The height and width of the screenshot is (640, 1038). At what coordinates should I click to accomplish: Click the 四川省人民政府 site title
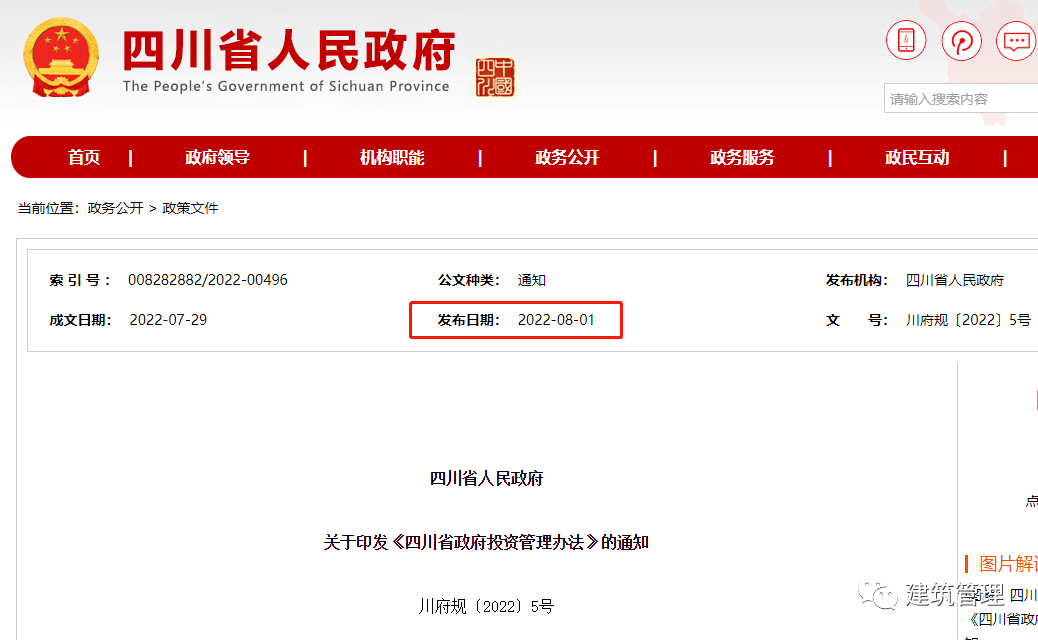click(x=288, y=50)
